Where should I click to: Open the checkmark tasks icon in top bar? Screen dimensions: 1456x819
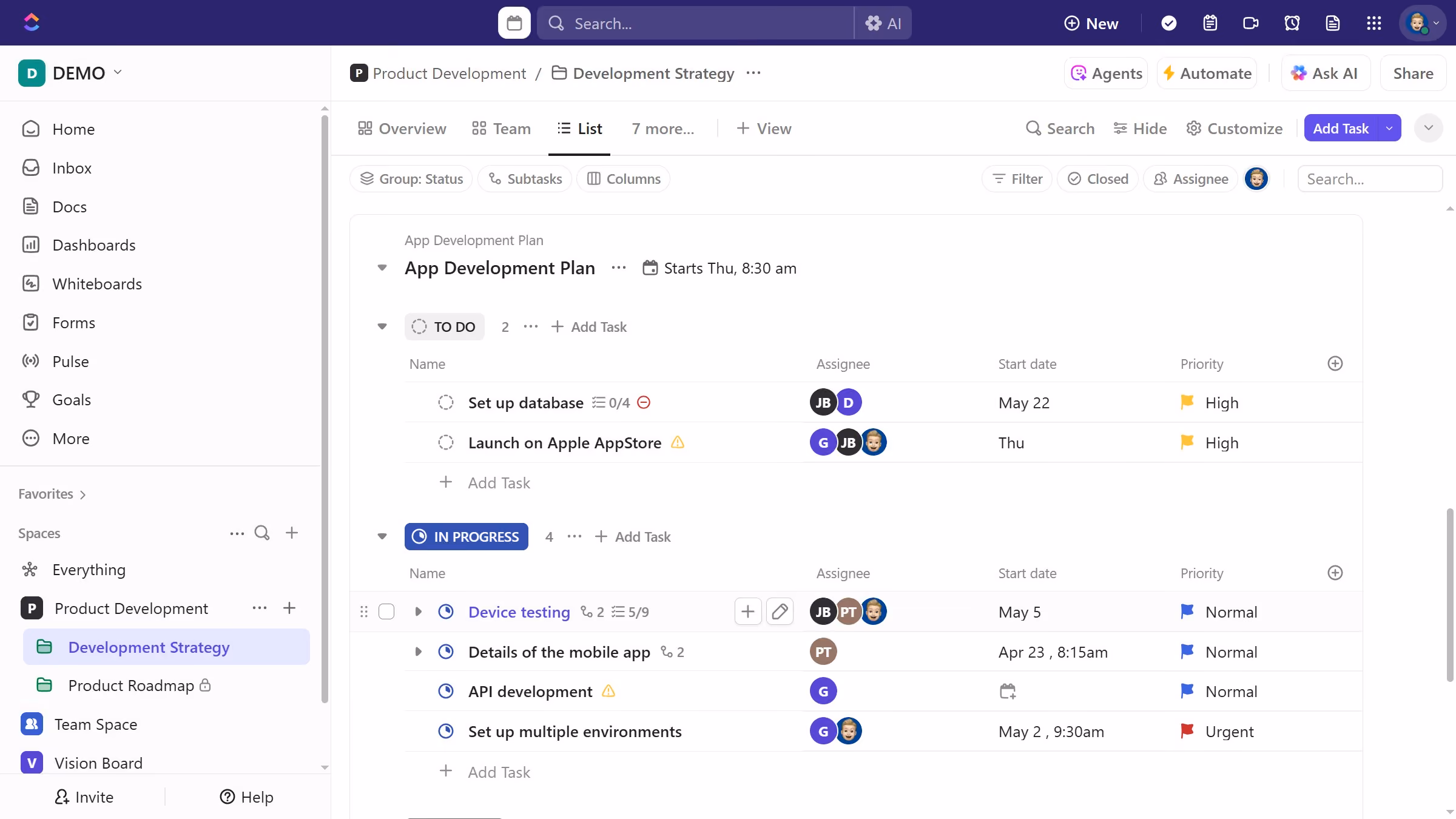[x=1168, y=23]
